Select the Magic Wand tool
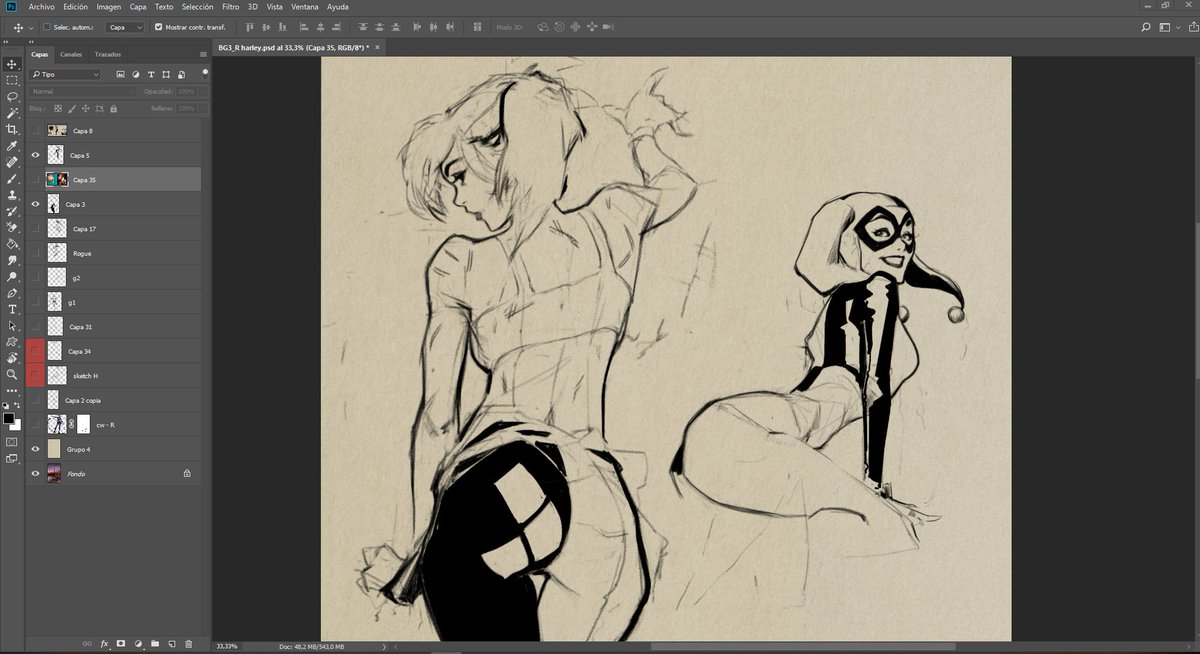The height and width of the screenshot is (654, 1200). (x=12, y=113)
